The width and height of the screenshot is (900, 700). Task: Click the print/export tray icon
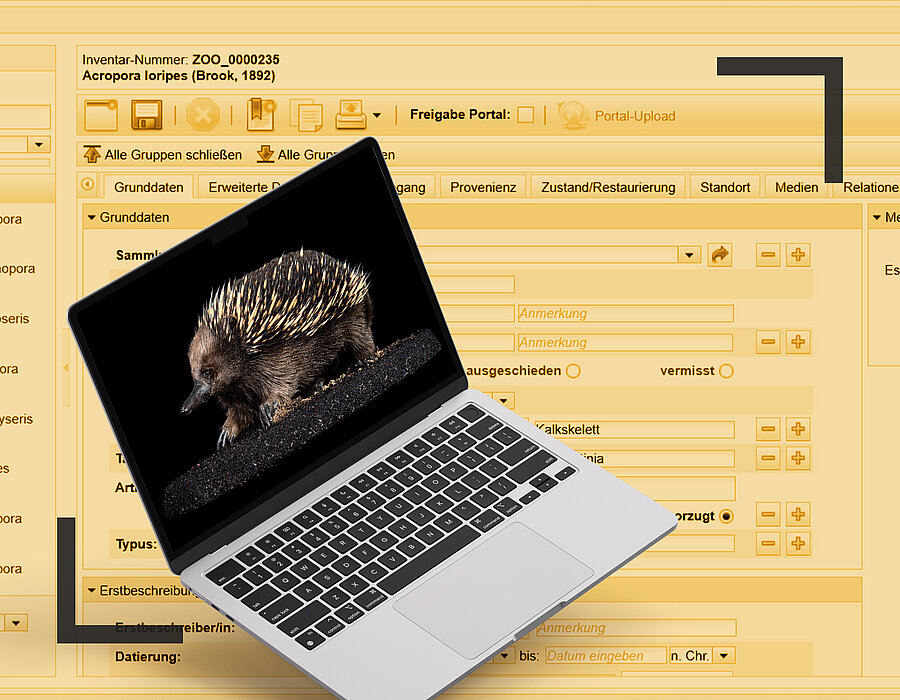pos(351,115)
